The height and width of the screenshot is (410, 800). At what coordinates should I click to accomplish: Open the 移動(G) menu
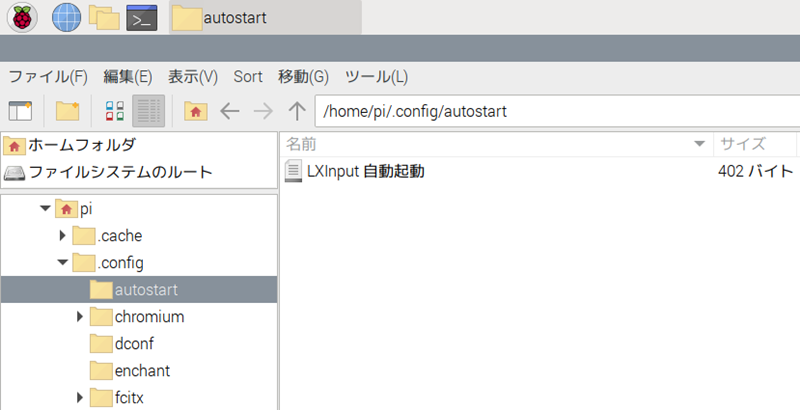(303, 77)
